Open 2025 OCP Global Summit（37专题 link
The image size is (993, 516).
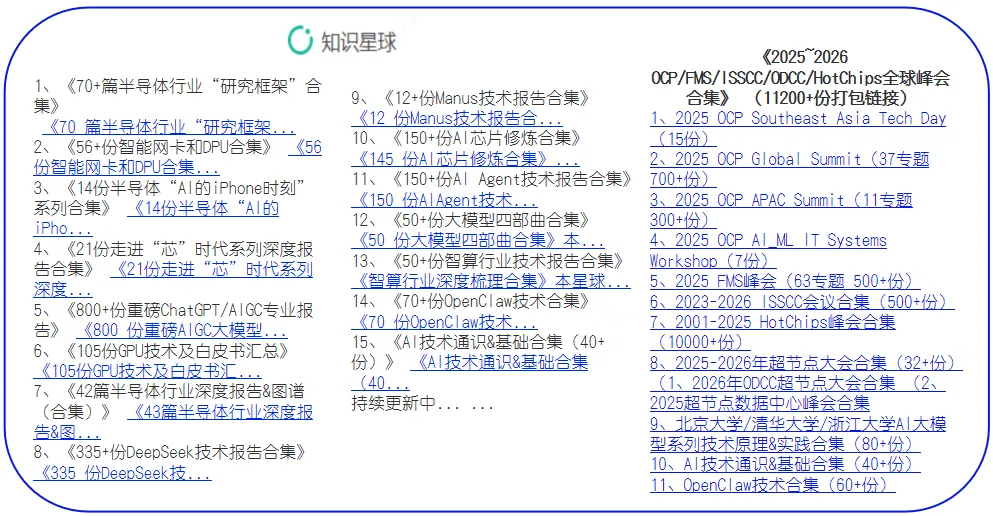coord(790,169)
